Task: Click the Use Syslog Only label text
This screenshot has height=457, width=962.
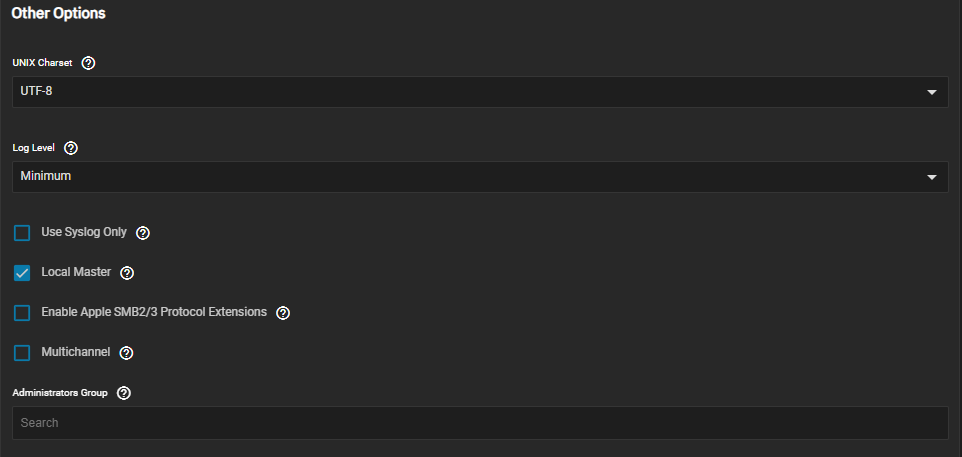Action: click(x=84, y=232)
